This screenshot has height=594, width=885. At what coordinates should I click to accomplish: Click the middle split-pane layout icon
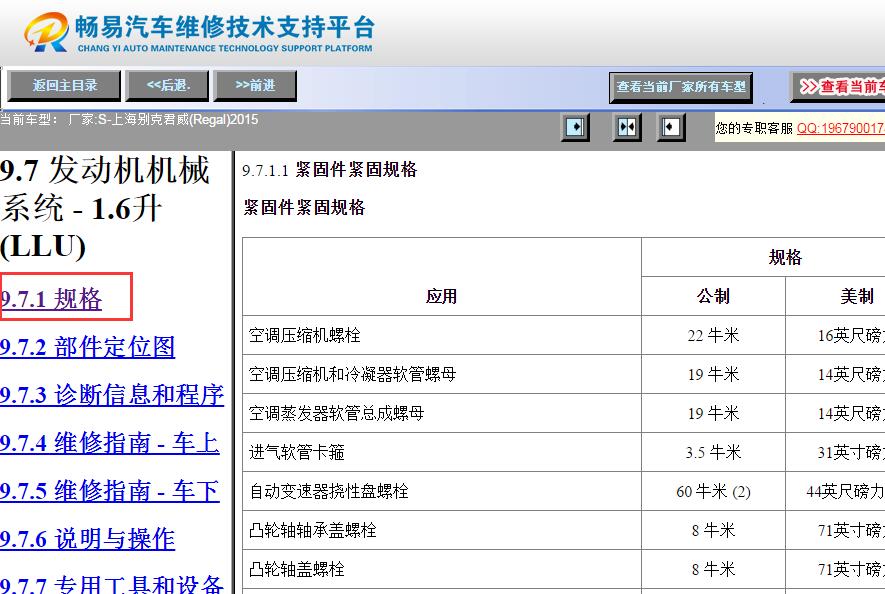coord(626,127)
